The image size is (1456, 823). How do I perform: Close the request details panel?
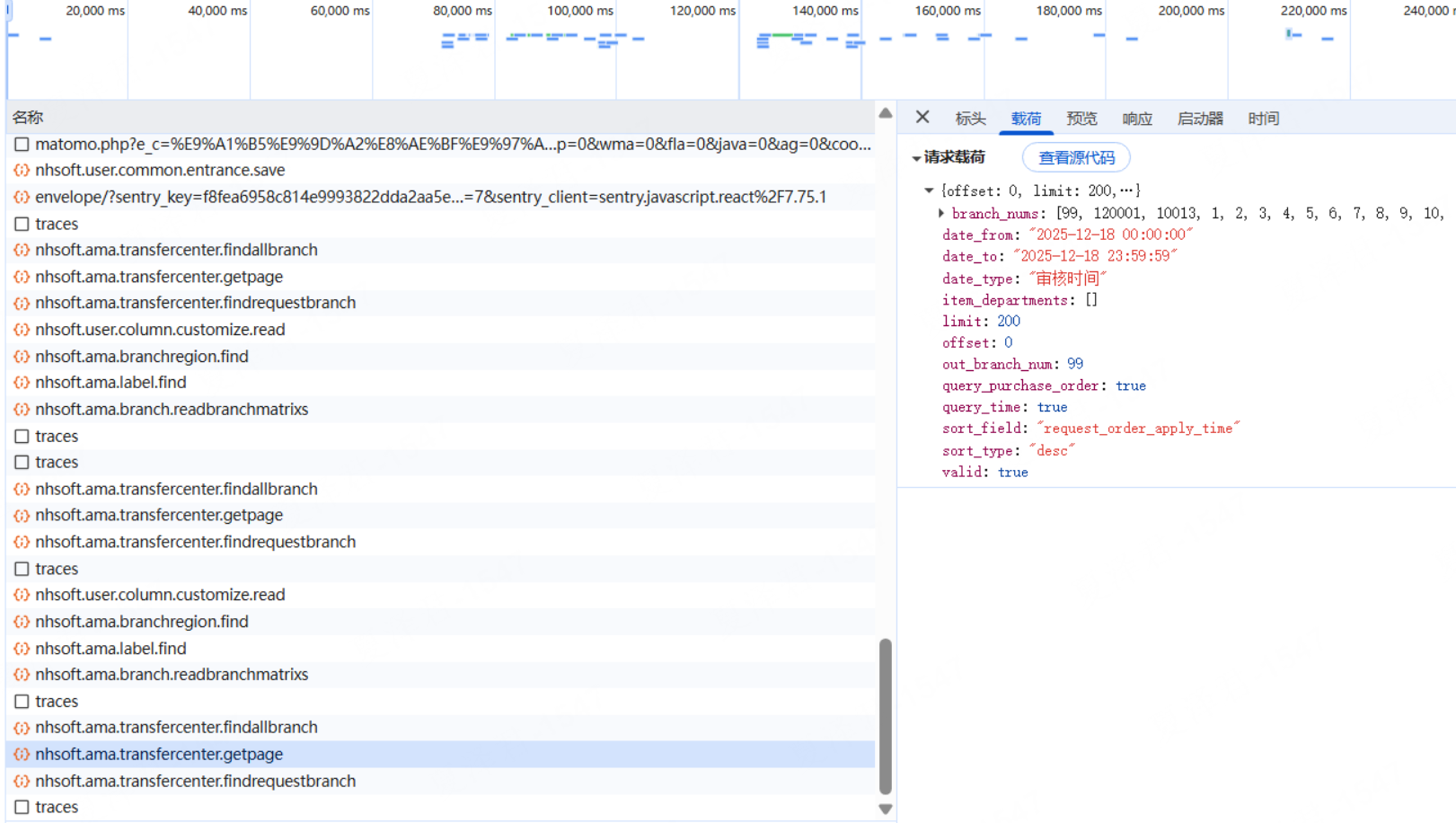coord(922,118)
